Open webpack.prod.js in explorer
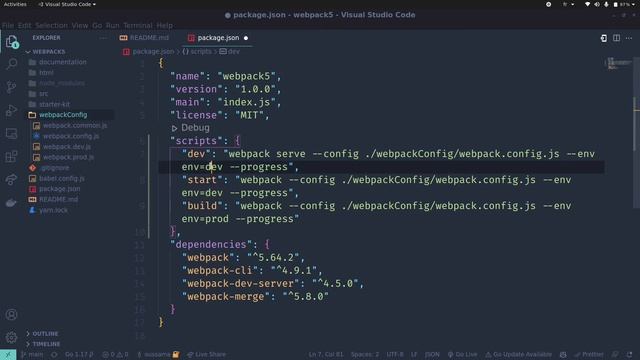The width and height of the screenshot is (640, 360). click(x=64, y=158)
